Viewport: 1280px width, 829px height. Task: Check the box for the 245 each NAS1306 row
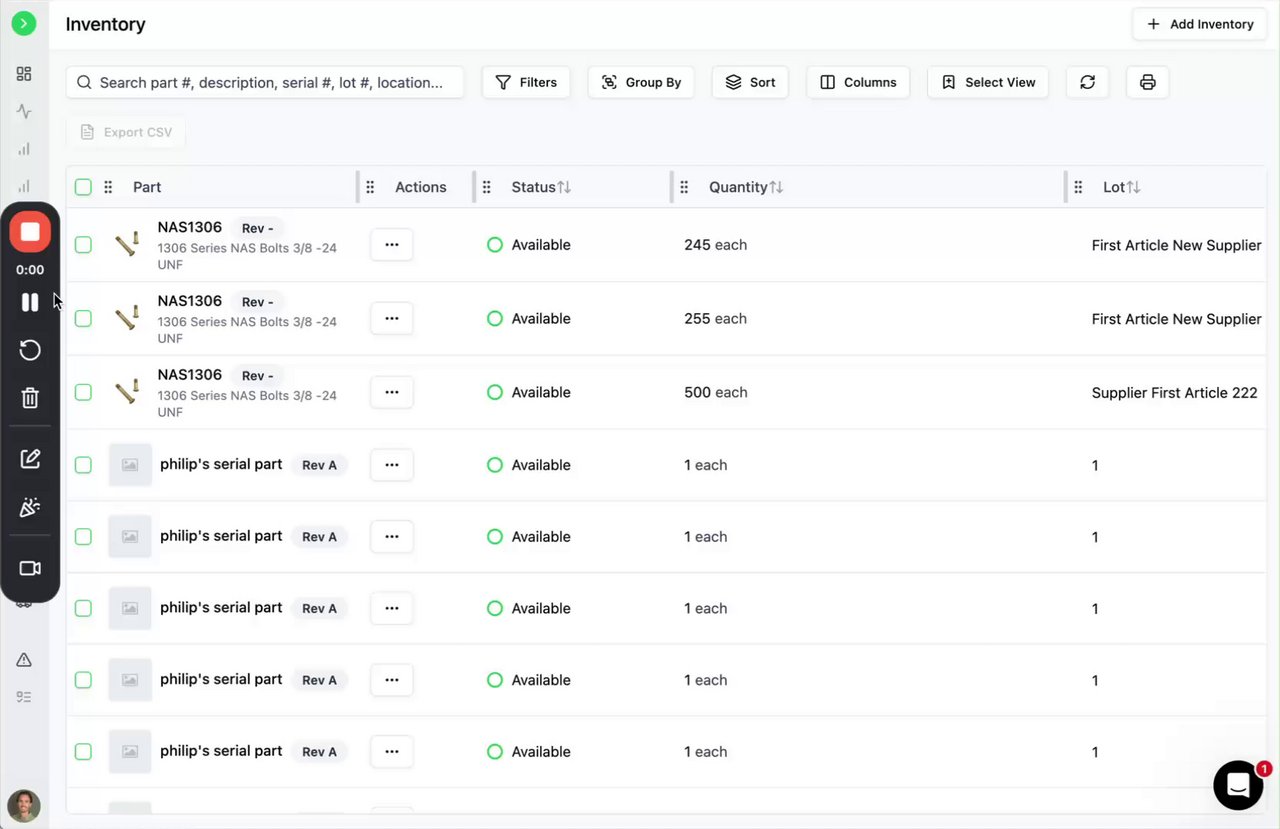pos(83,245)
